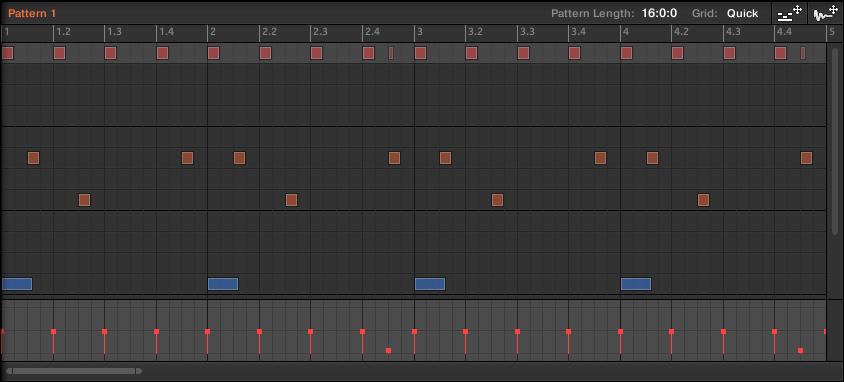Select the red note at beat 4.4
Image resolution: width=844 pixels, height=382 pixels.
click(780, 53)
